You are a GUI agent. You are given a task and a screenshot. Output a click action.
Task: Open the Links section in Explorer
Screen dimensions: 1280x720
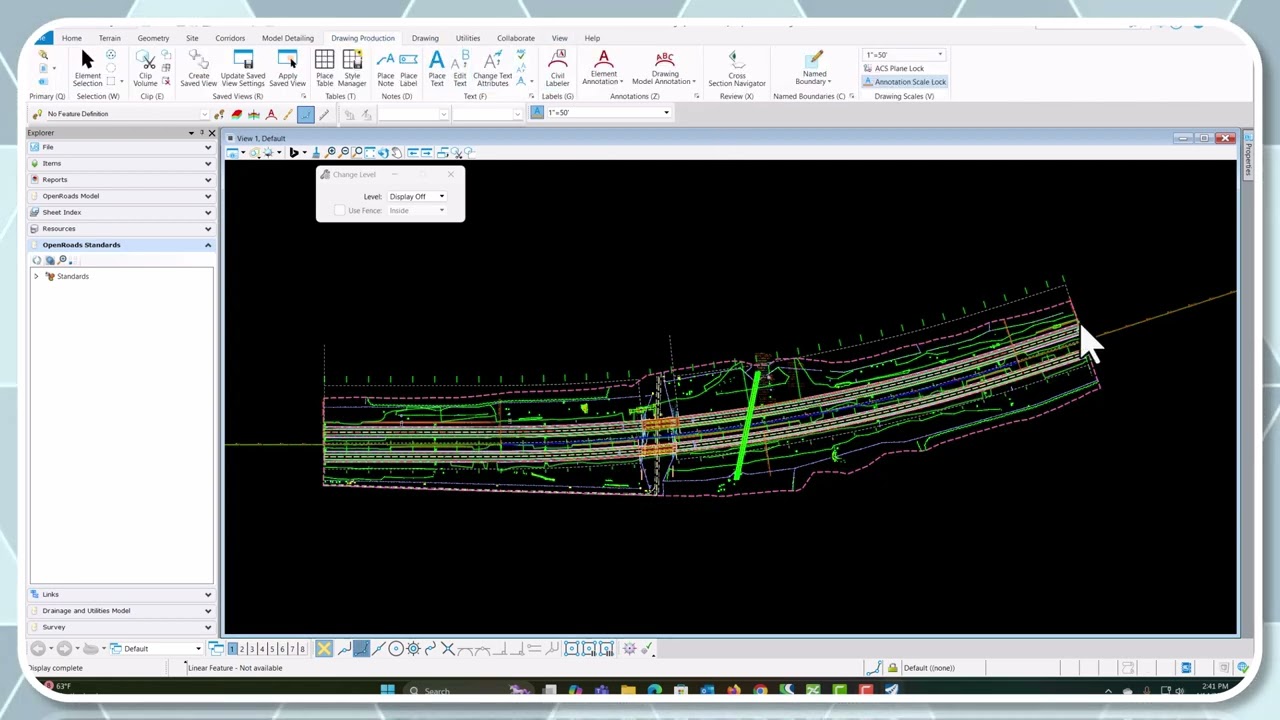(121, 594)
